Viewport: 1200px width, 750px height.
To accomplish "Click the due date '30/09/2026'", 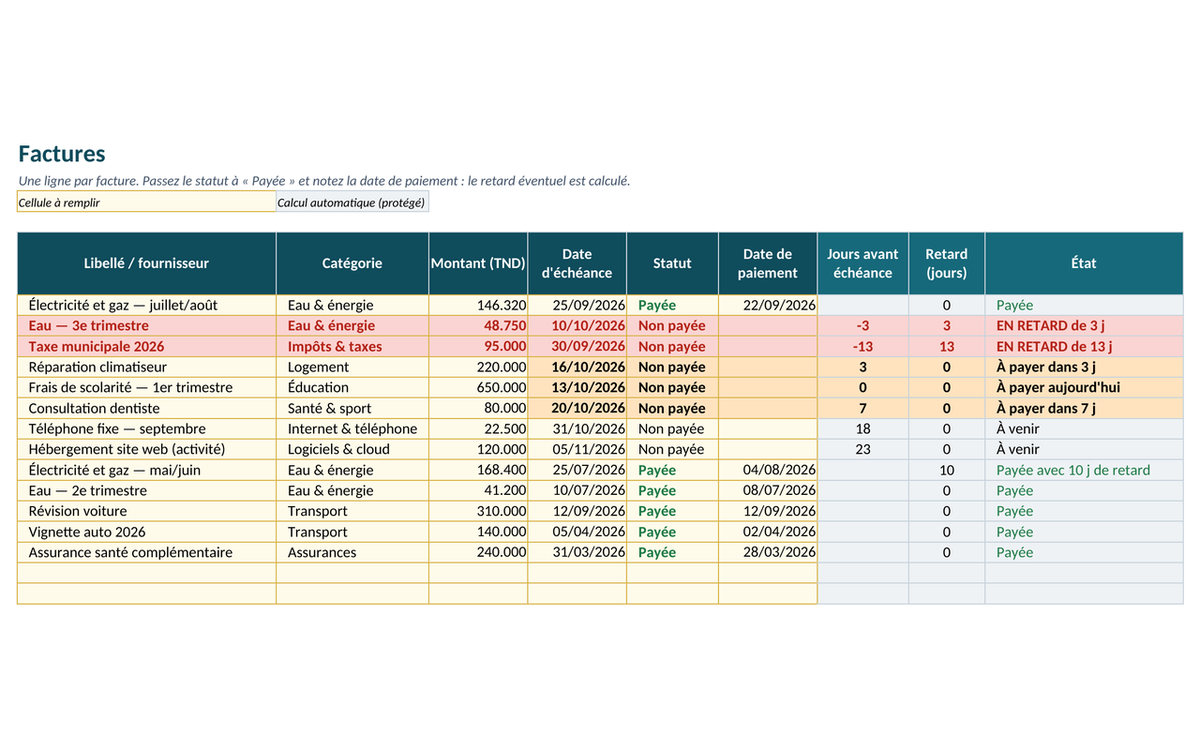I will coord(577,346).
